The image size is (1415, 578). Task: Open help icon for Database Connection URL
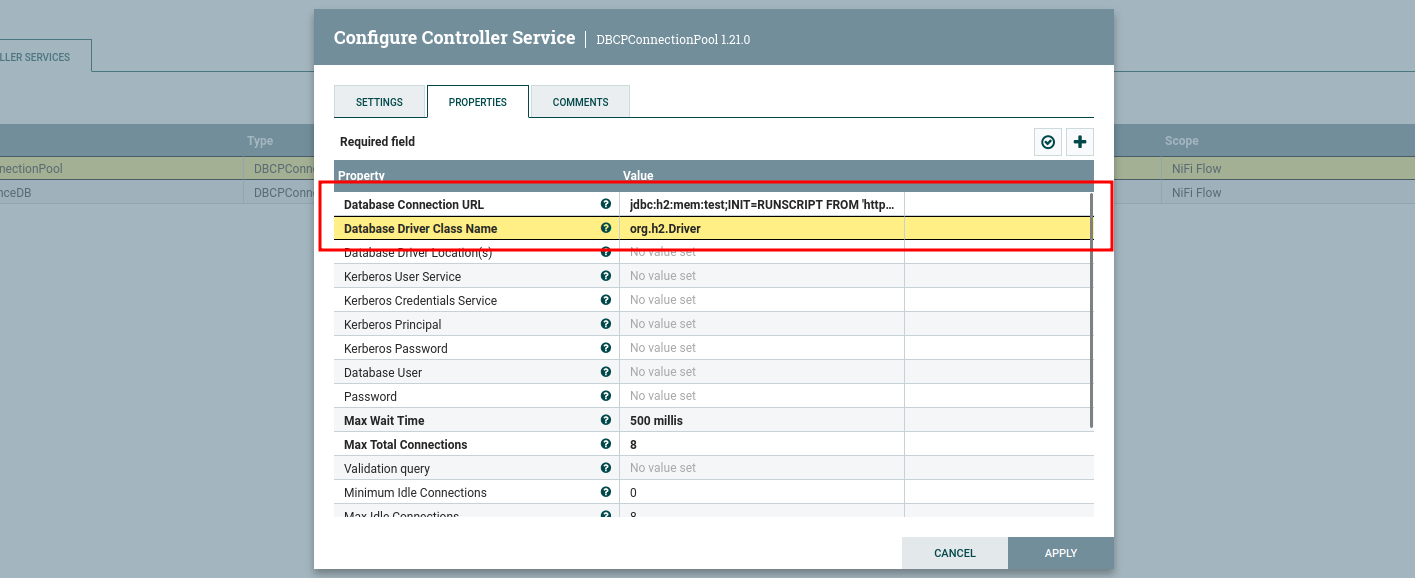tap(606, 204)
